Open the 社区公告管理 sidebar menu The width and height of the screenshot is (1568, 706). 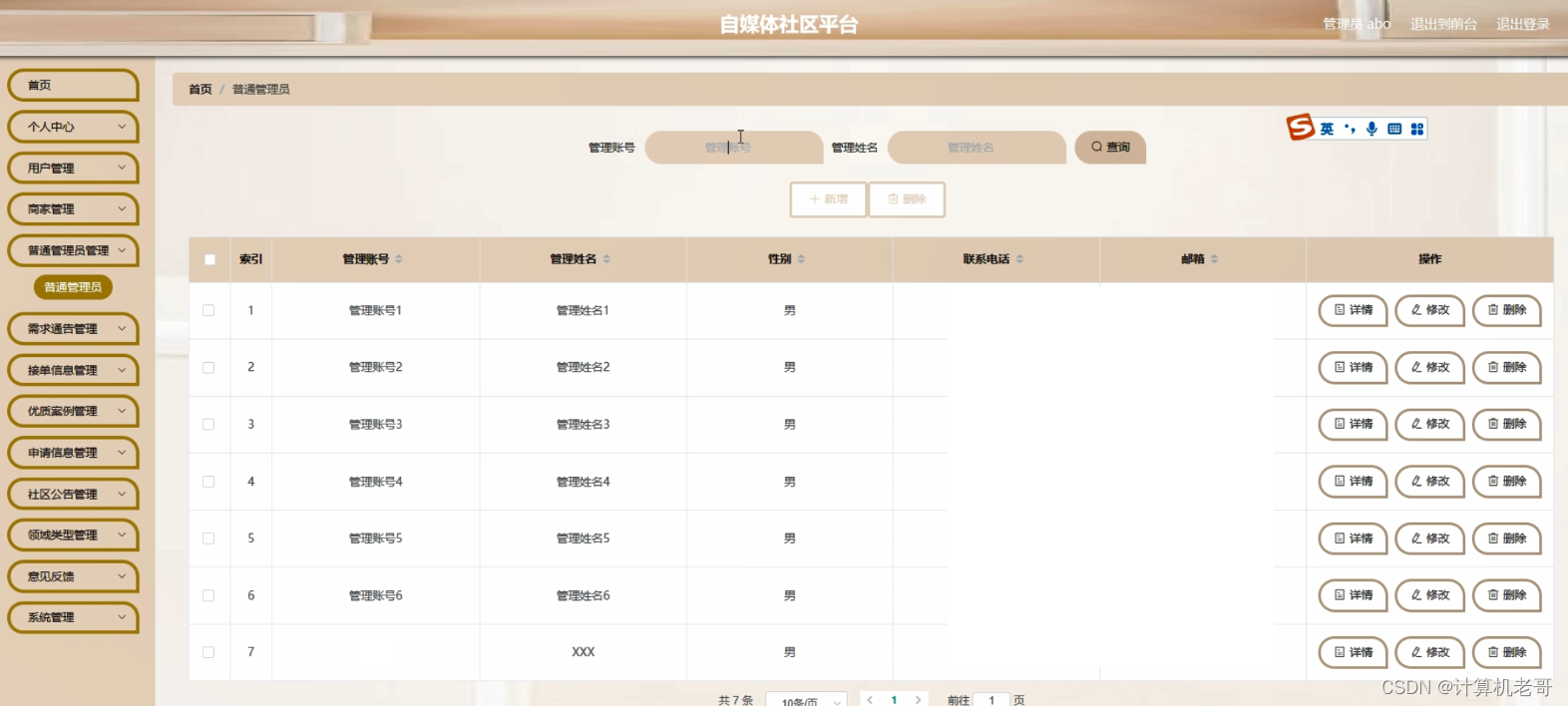tap(73, 494)
